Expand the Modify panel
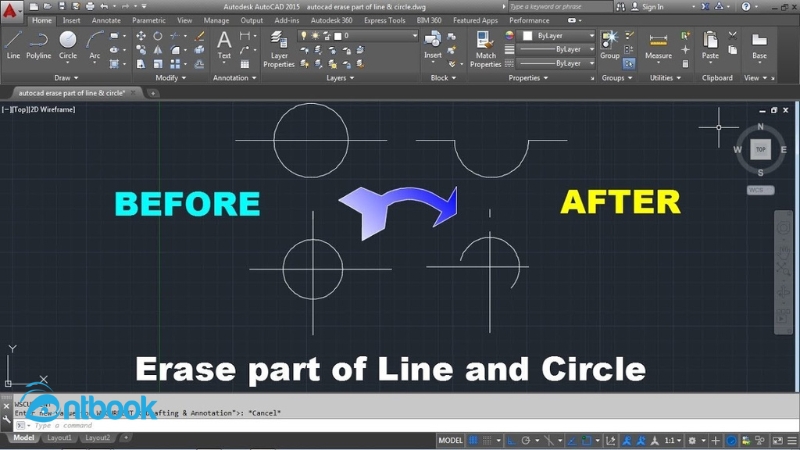This screenshot has width=800, height=450. 170,78
